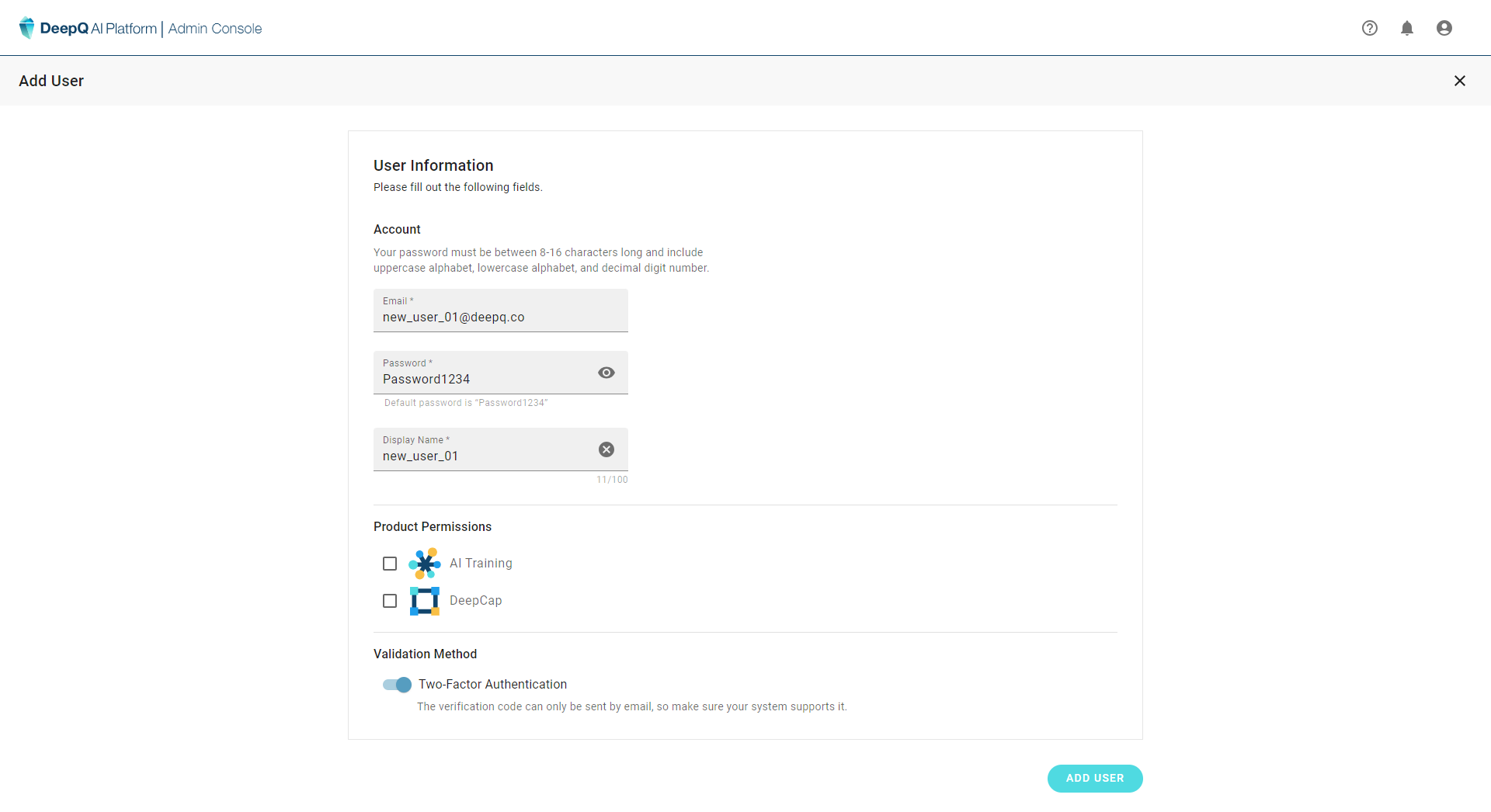Click the AI Training label

(x=481, y=564)
